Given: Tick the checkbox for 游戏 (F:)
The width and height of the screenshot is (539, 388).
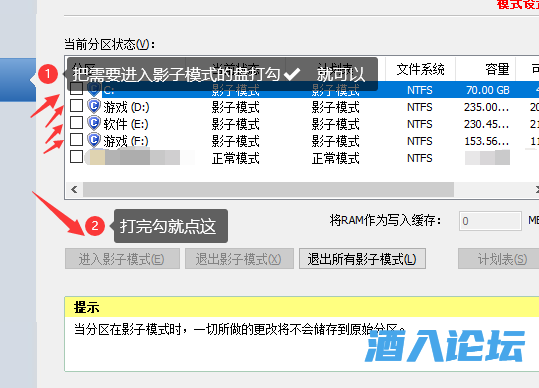Looking at the screenshot, I should [76, 140].
